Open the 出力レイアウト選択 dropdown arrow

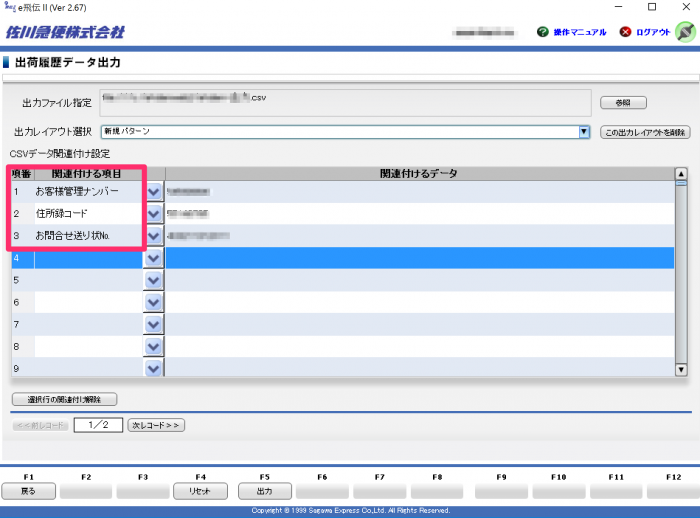pos(584,132)
